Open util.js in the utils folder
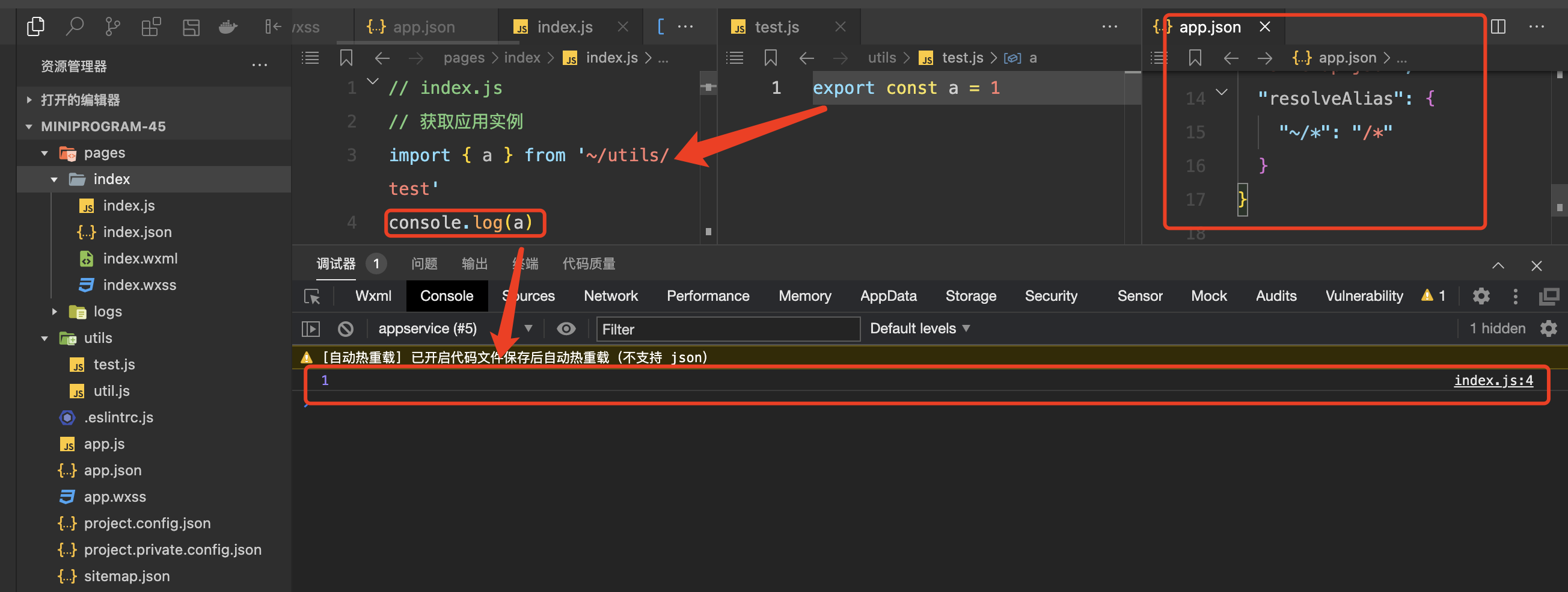This screenshot has width=1568, height=592. click(111, 391)
